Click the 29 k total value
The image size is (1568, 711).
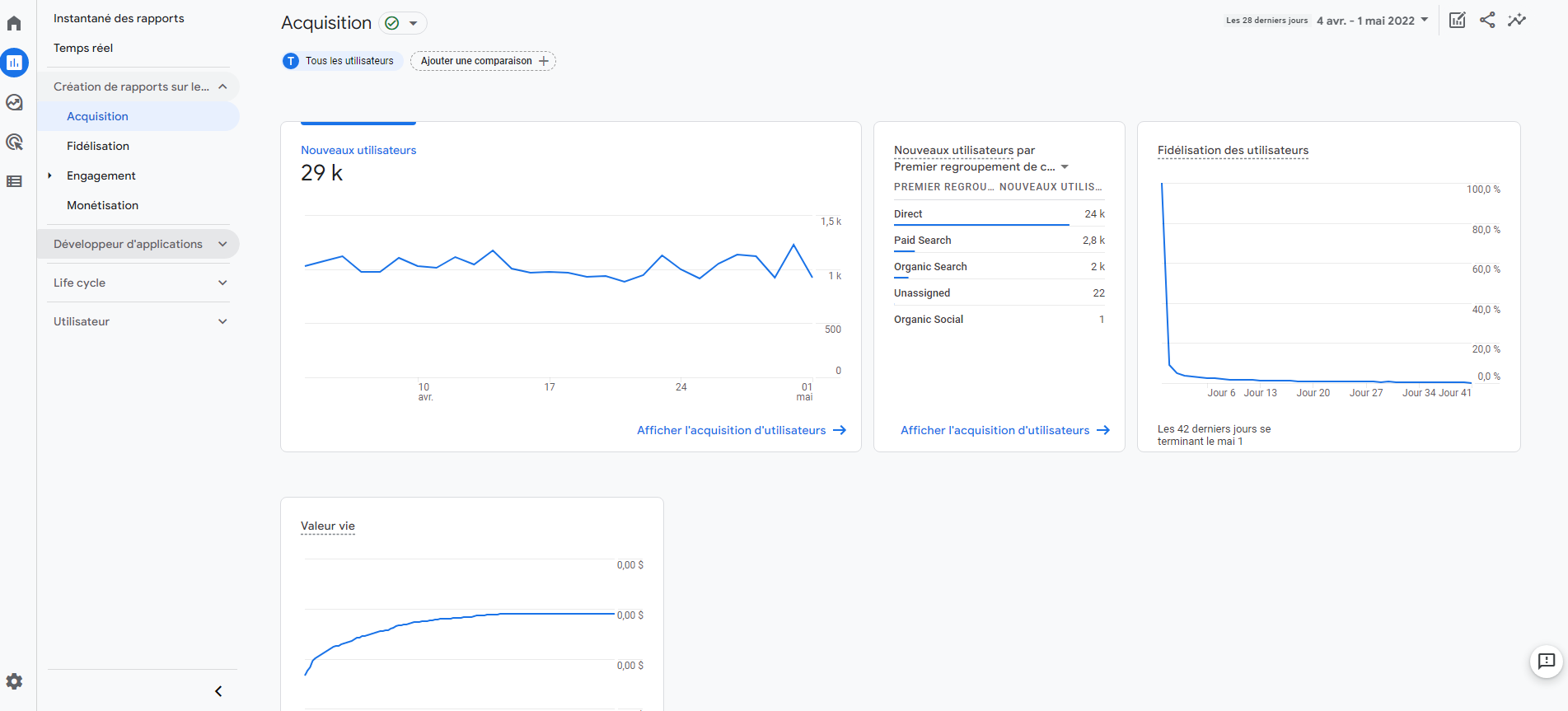click(321, 173)
